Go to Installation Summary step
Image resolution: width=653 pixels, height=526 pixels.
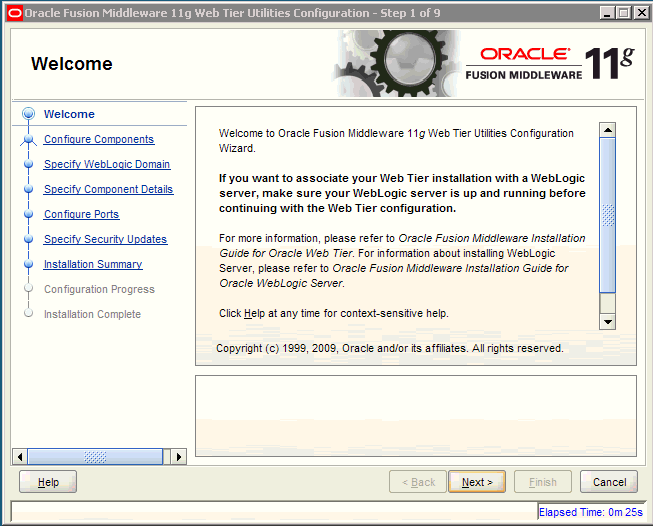tap(93, 264)
